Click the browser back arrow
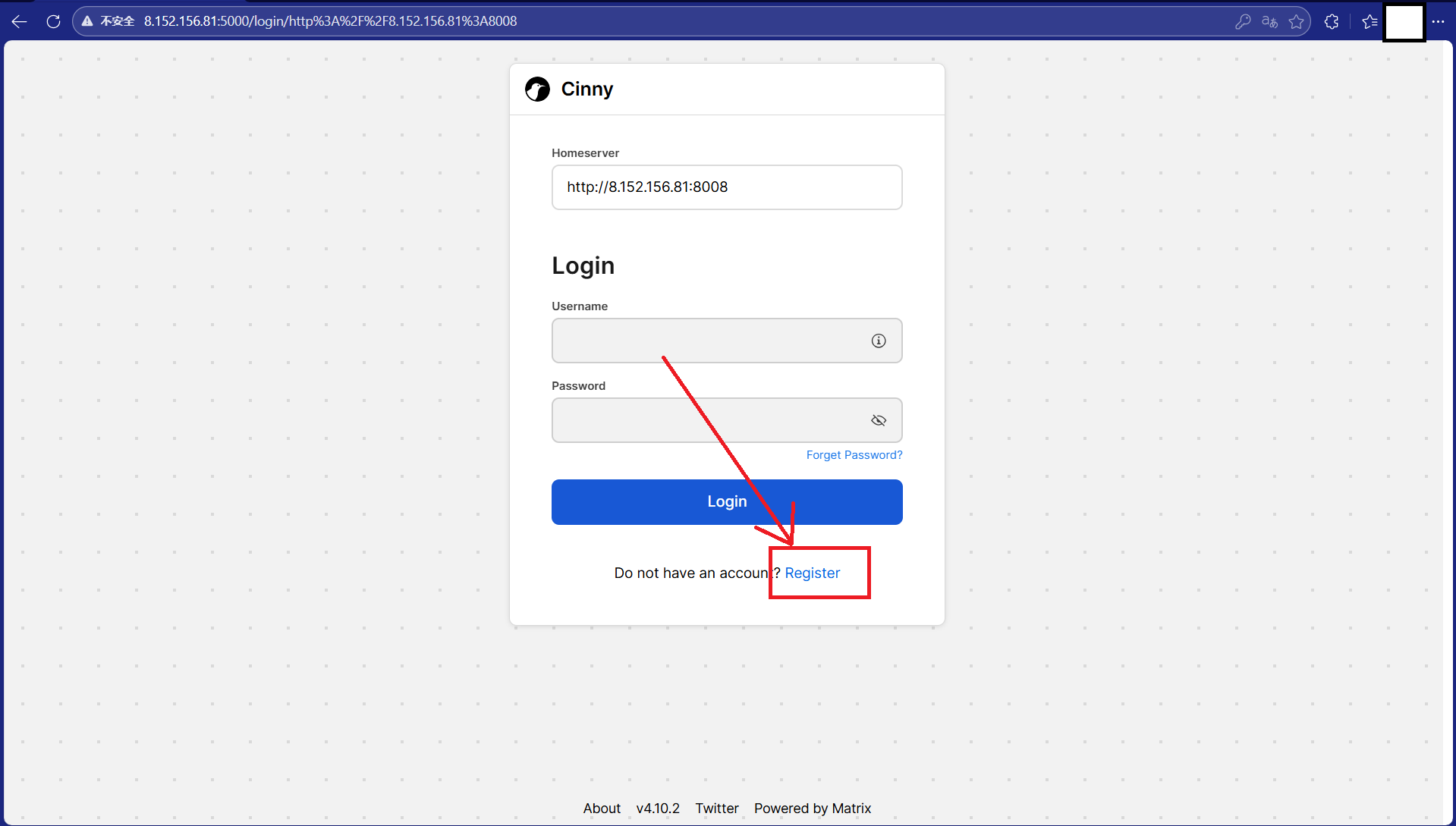The height and width of the screenshot is (826, 1456). click(x=20, y=21)
